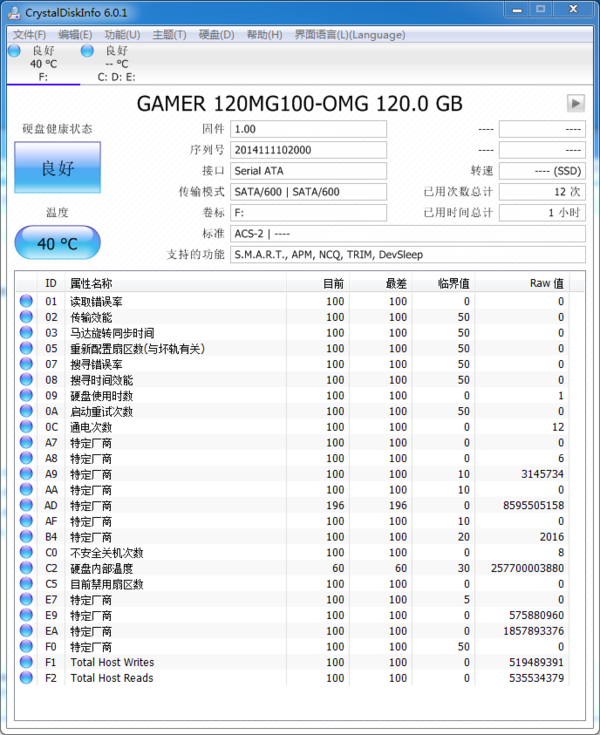Open the 帮助(H) menu
The height and width of the screenshot is (735, 600).
(x=264, y=35)
